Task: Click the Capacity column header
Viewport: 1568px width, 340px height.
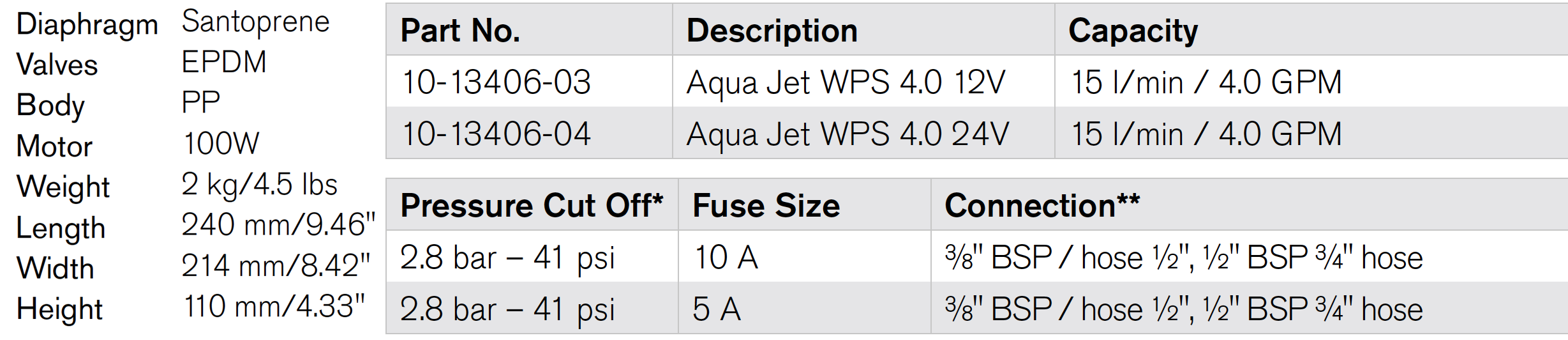Action: pos(1133,31)
